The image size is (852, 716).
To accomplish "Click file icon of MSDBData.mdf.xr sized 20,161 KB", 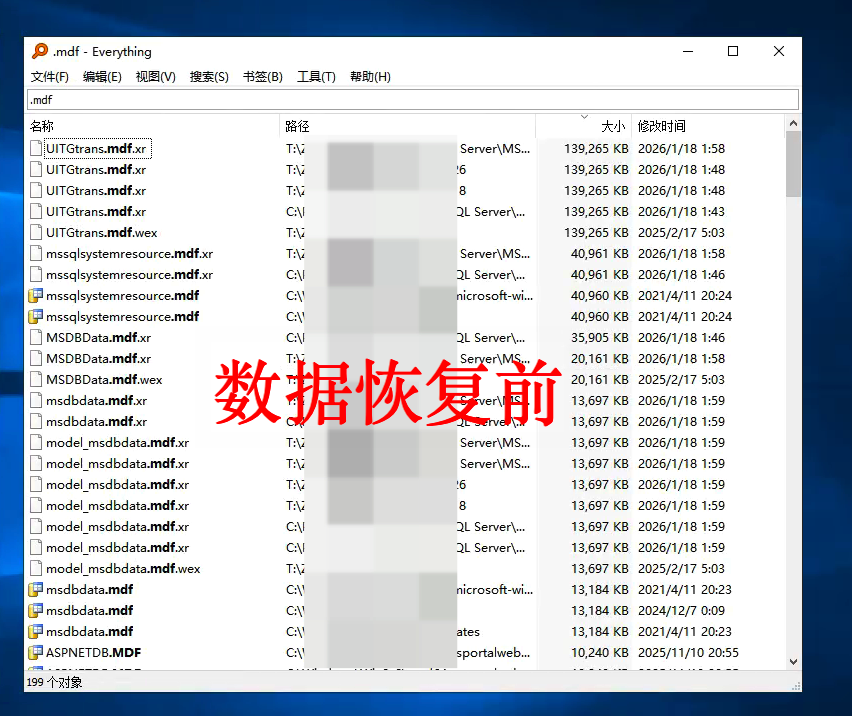I will click(x=36, y=359).
